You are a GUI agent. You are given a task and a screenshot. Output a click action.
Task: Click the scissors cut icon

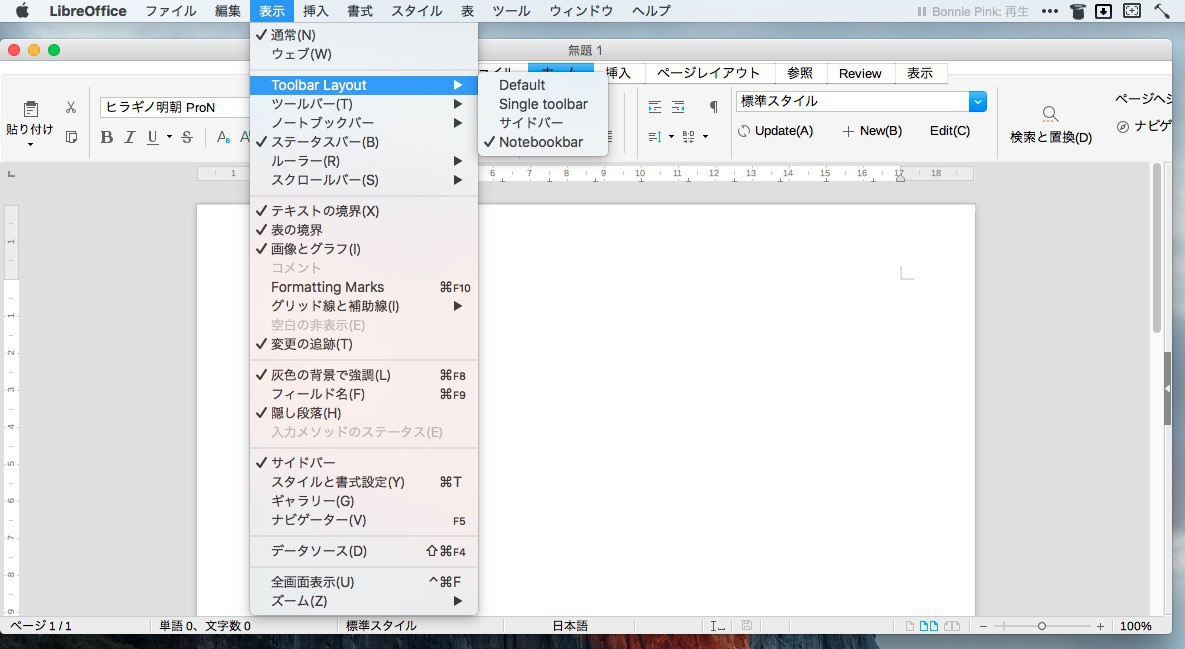point(71,108)
